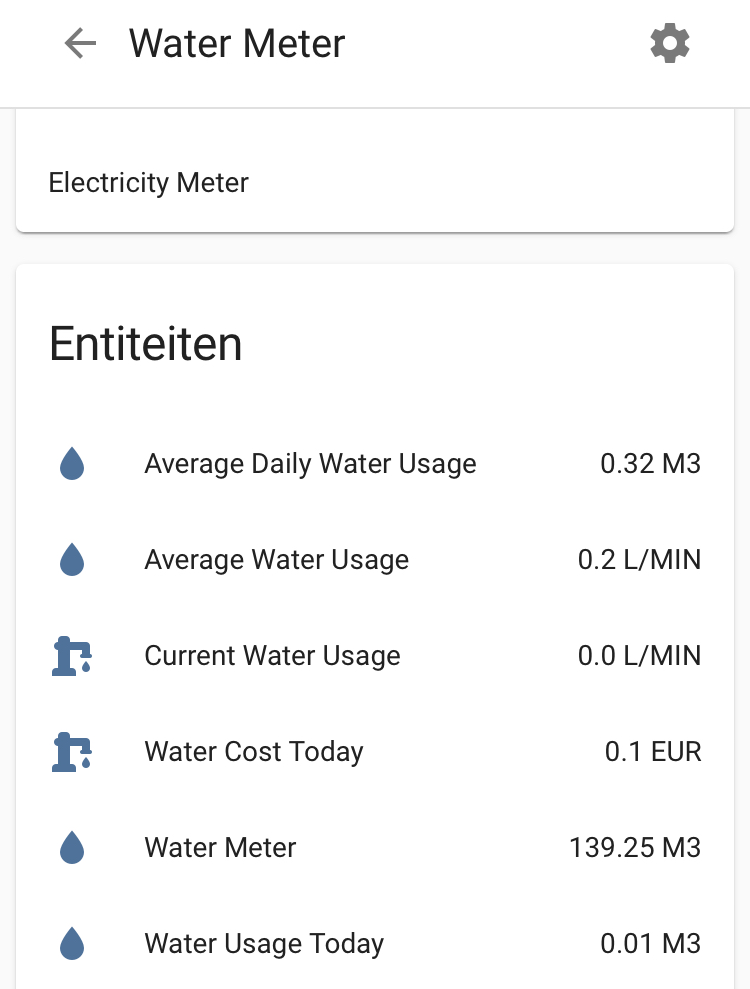Click the 139.25 M3 meter reading
750x989 pixels.
tap(635, 848)
